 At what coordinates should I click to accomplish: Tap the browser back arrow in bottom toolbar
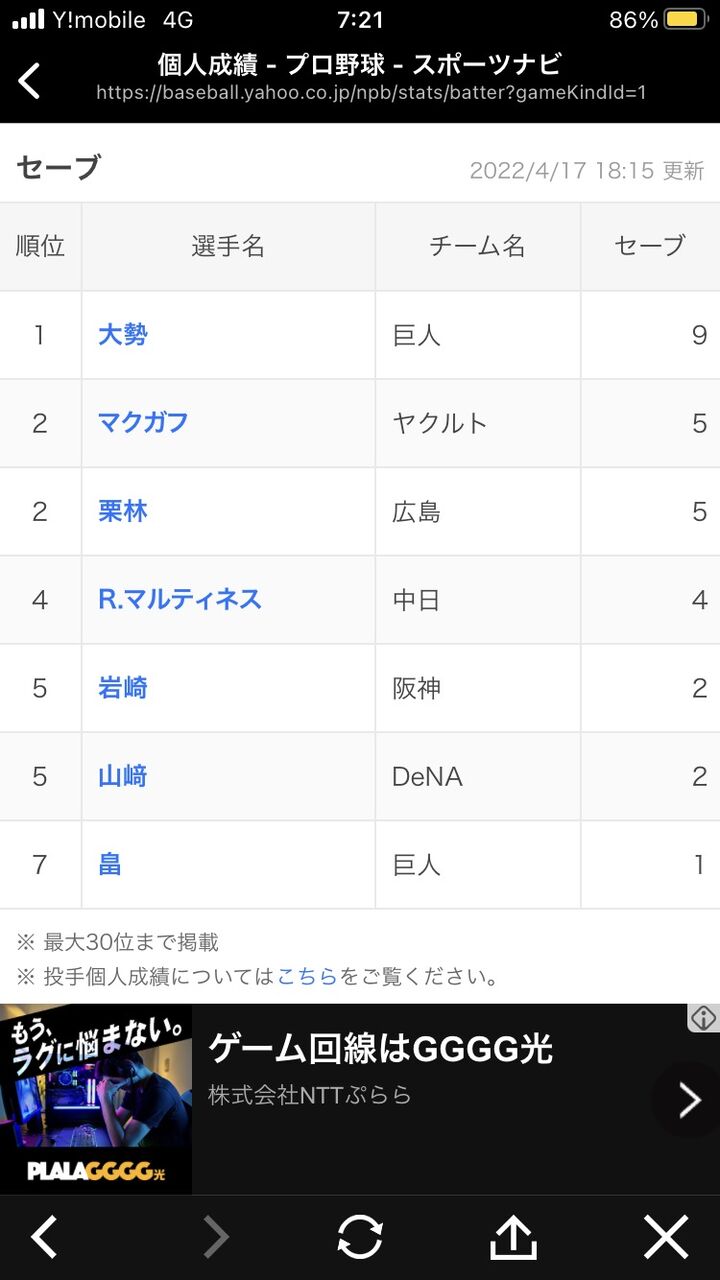(x=43, y=1238)
